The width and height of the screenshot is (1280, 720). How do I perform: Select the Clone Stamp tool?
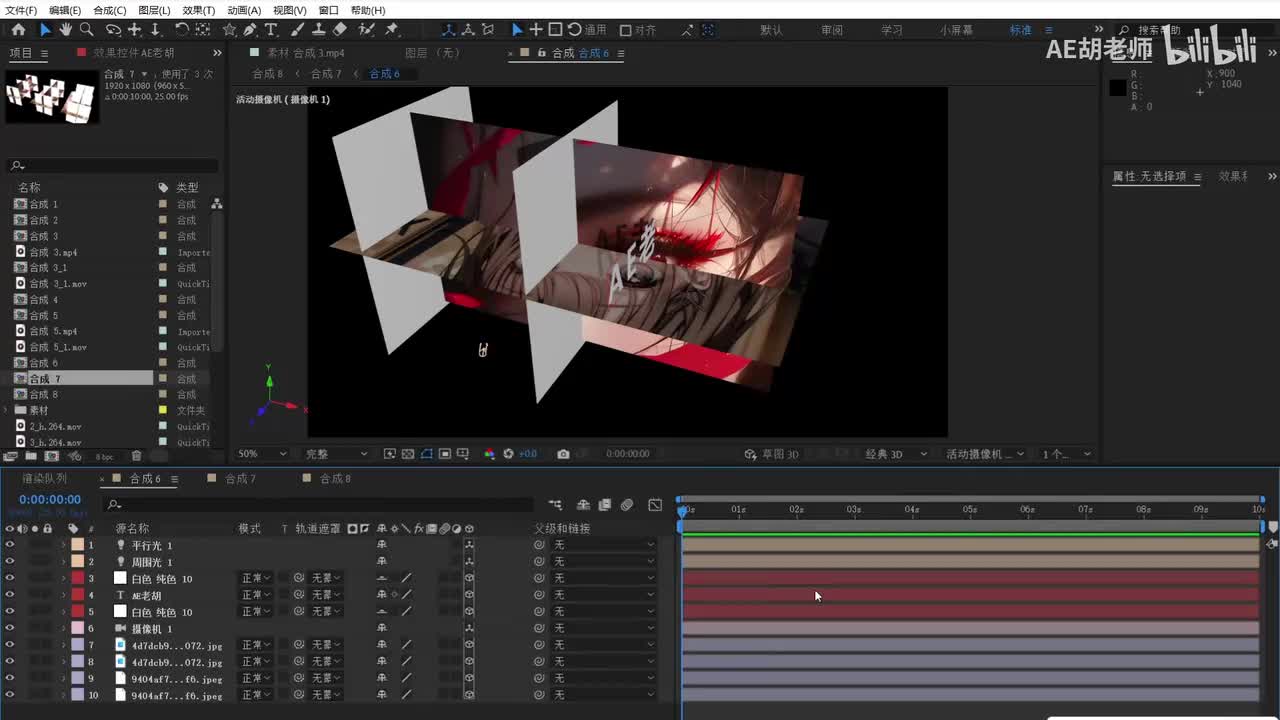tap(318, 30)
